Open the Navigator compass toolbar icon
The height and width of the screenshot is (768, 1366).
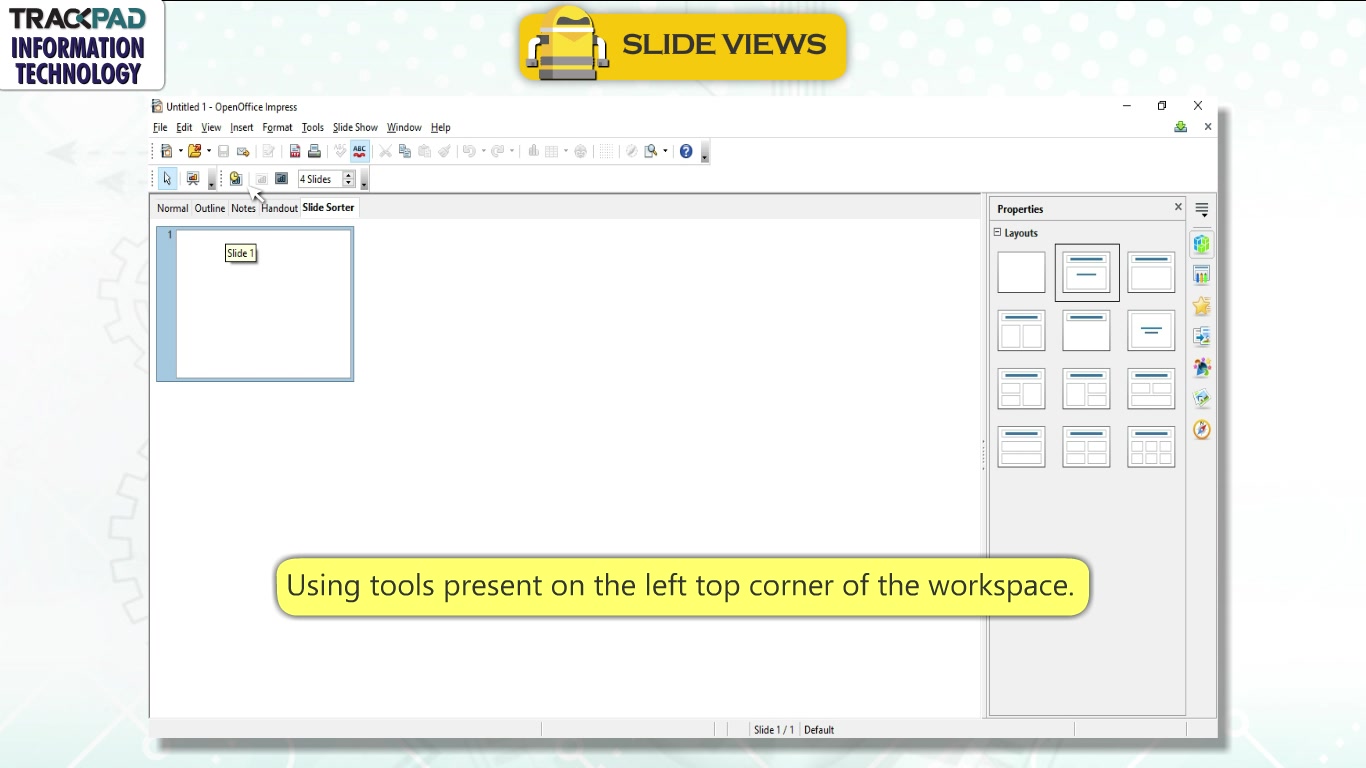point(632,151)
